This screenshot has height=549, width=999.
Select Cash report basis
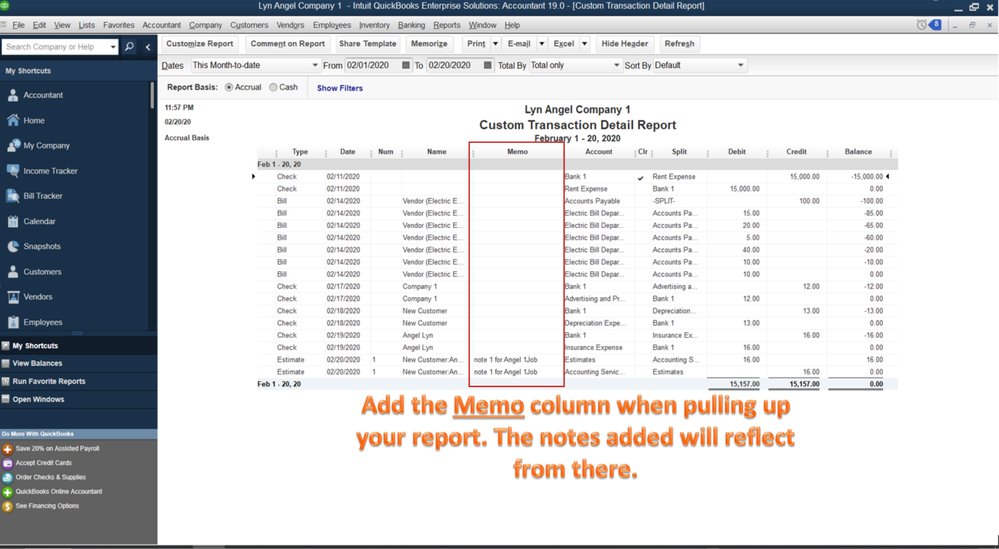[273, 87]
